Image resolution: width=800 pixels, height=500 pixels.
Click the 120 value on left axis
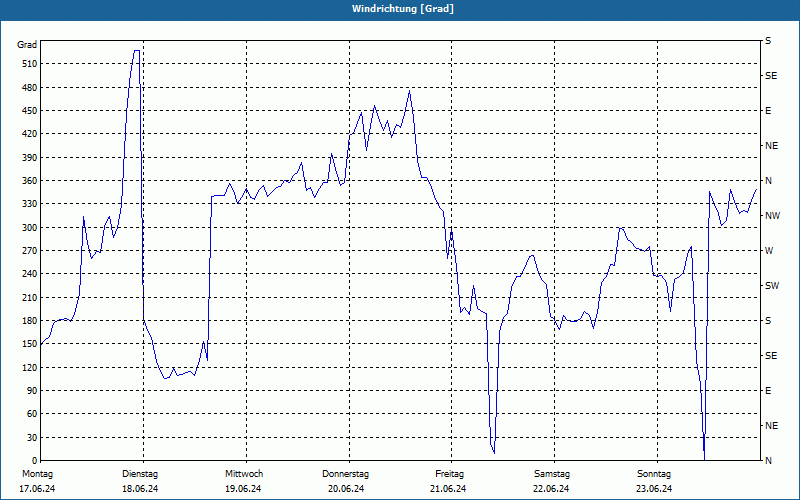pyautogui.click(x=30, y=367)
